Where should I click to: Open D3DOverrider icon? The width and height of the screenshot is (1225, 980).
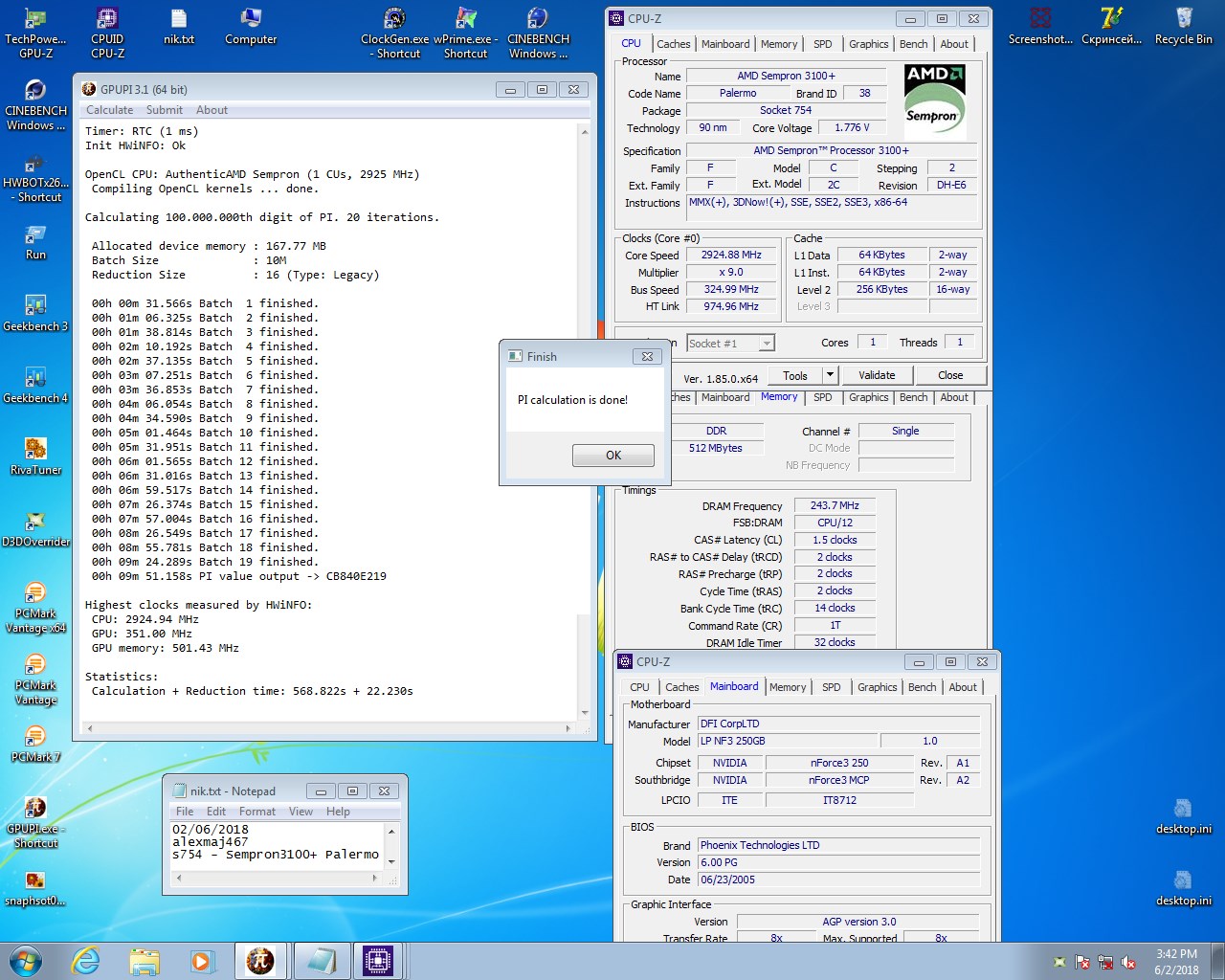(35, 528)
